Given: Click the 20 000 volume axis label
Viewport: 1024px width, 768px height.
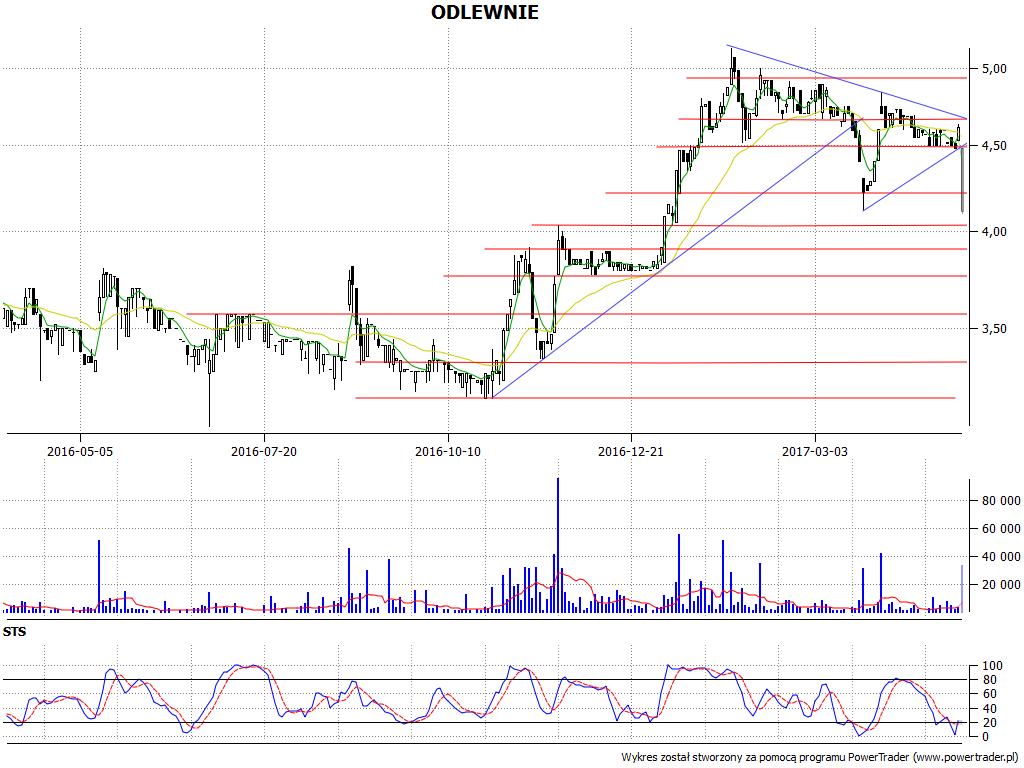Looking at the screenshot, I should coord(999,585).
